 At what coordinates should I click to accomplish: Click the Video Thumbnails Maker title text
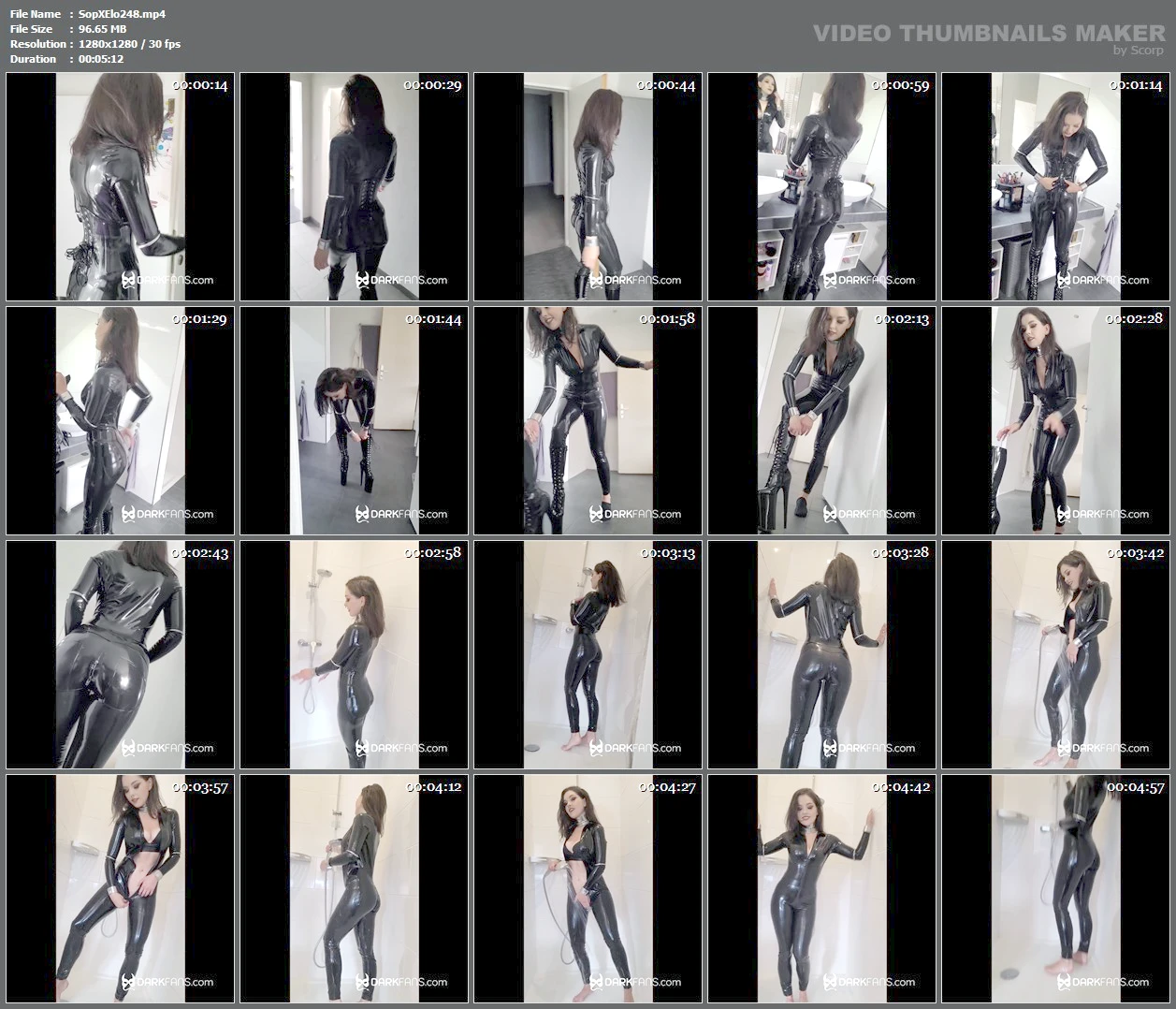(x=989, y=34)
